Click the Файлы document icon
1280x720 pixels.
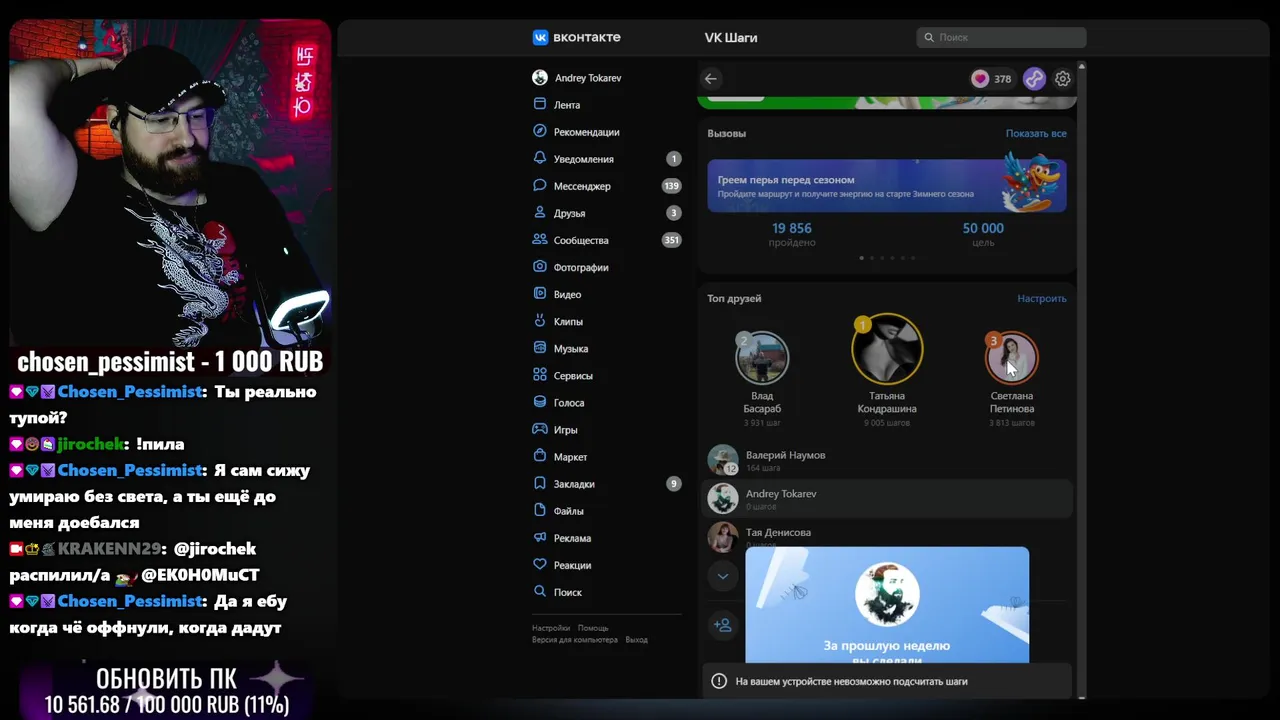pyautogui.click(x=540, y=510)
